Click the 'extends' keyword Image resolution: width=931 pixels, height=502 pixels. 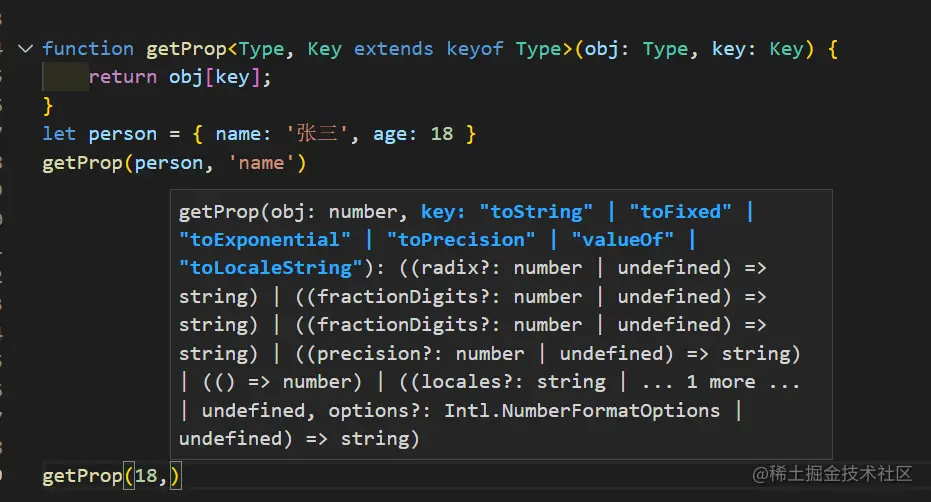coord(393,49)
